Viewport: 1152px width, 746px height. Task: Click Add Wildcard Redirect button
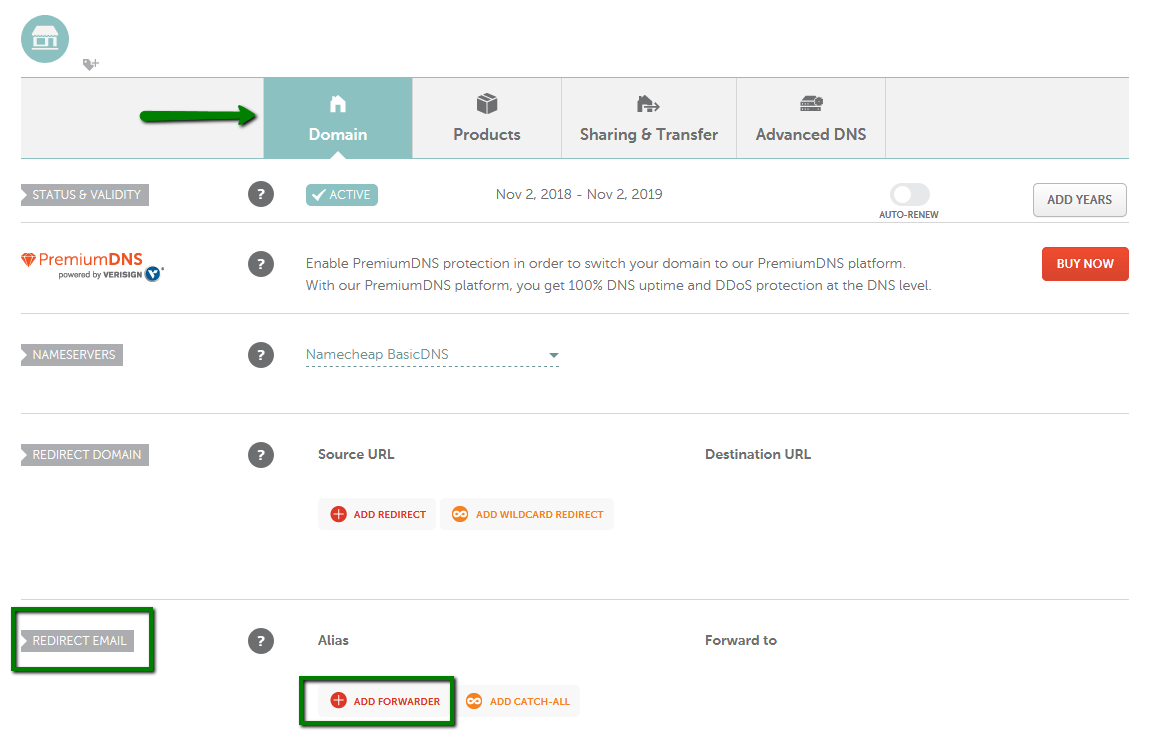[528, 514]
